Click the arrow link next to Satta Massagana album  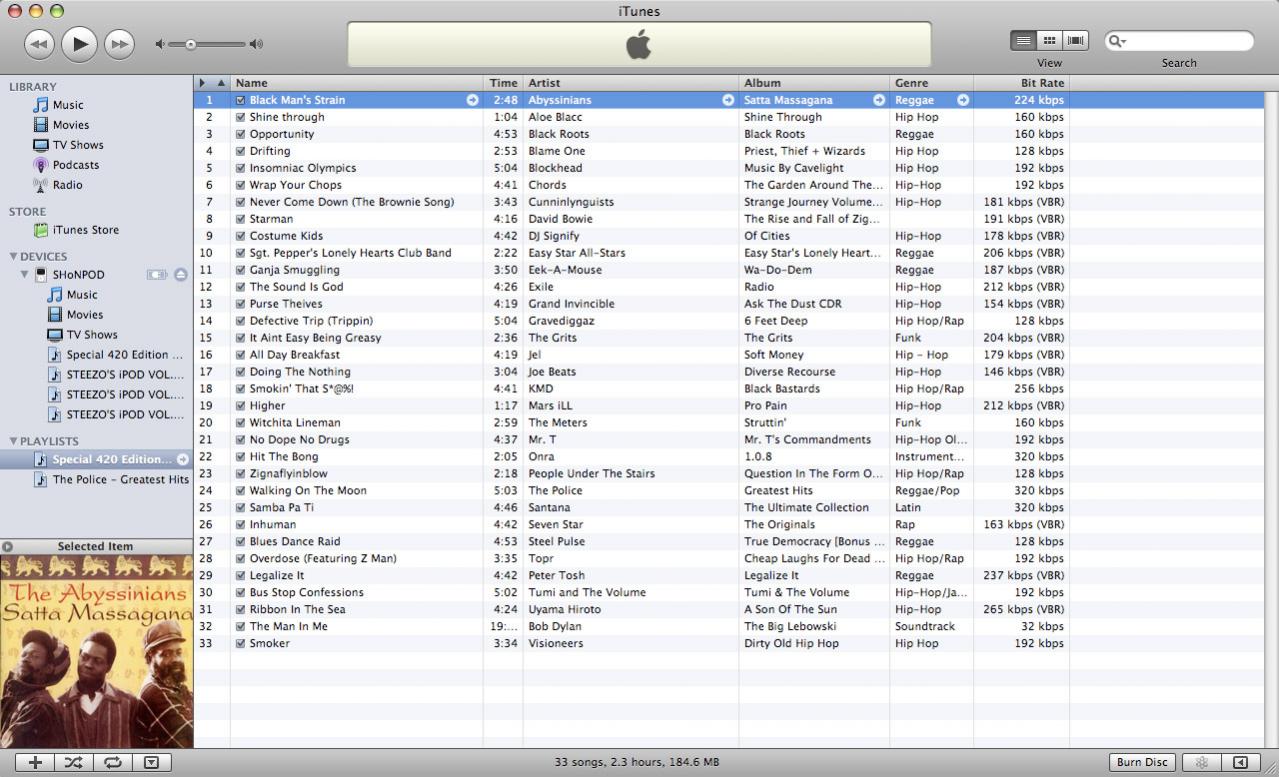pyautogui.click(x=879, y=100)
